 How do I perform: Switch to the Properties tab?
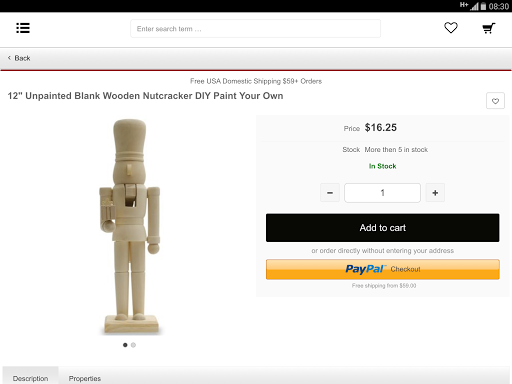85,378
